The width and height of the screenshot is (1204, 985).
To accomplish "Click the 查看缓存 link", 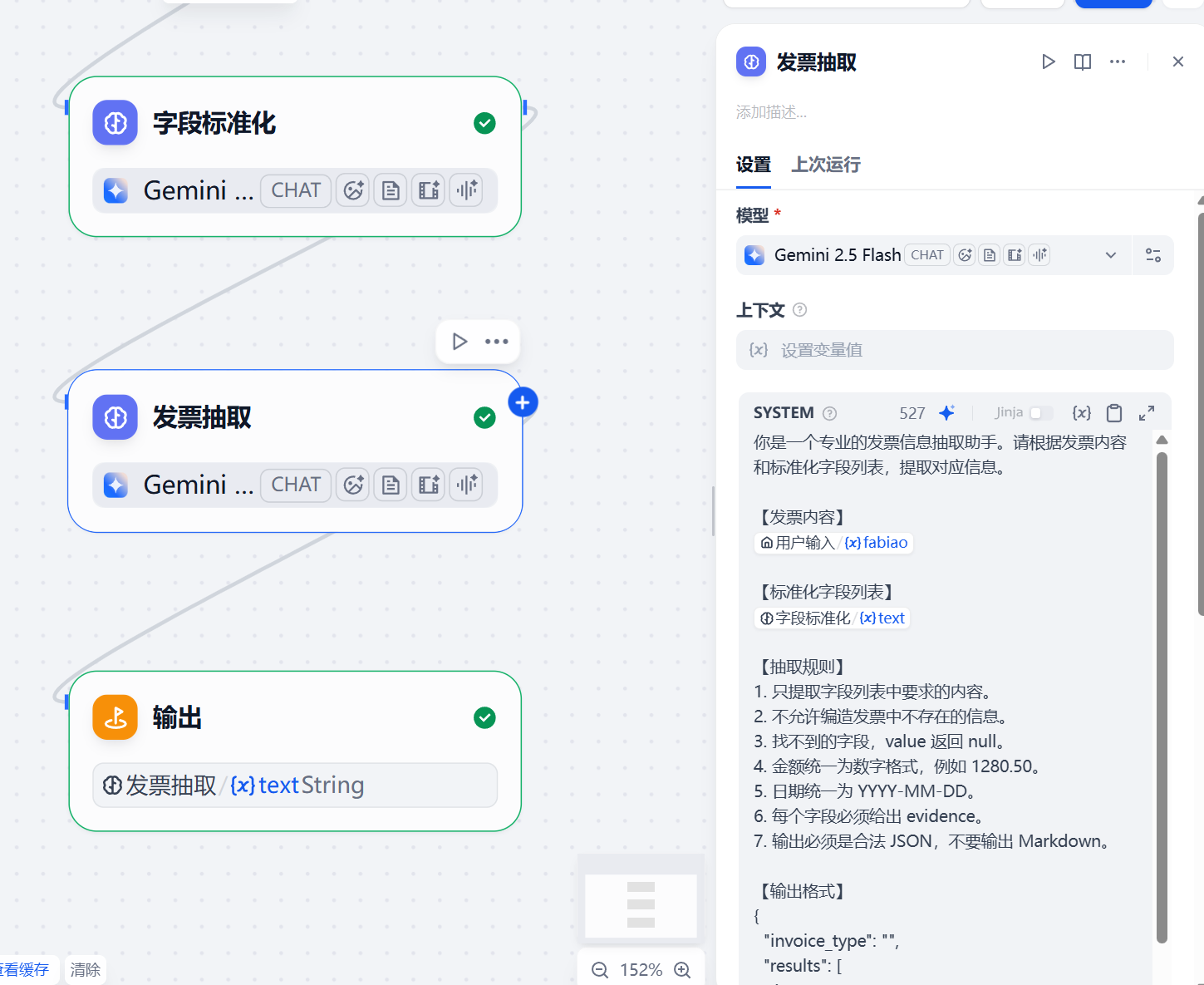I will tap(25, 970).
